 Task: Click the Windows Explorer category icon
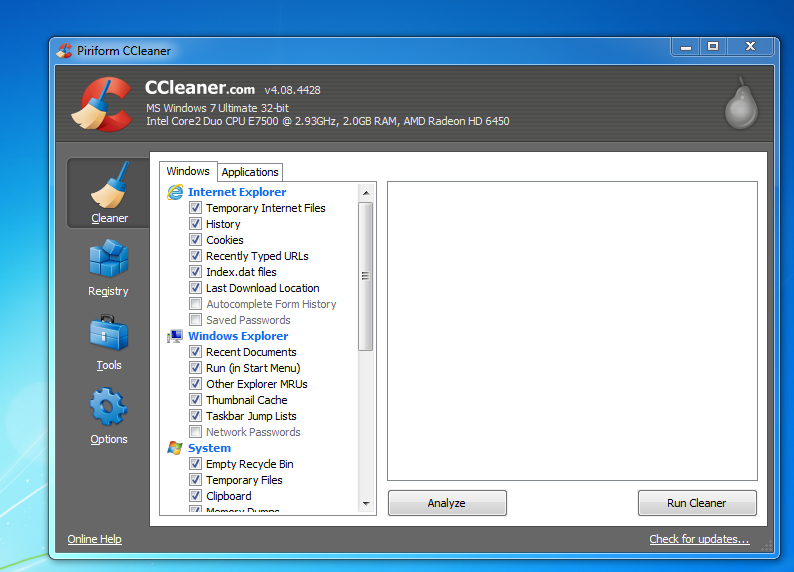(175, 336)
